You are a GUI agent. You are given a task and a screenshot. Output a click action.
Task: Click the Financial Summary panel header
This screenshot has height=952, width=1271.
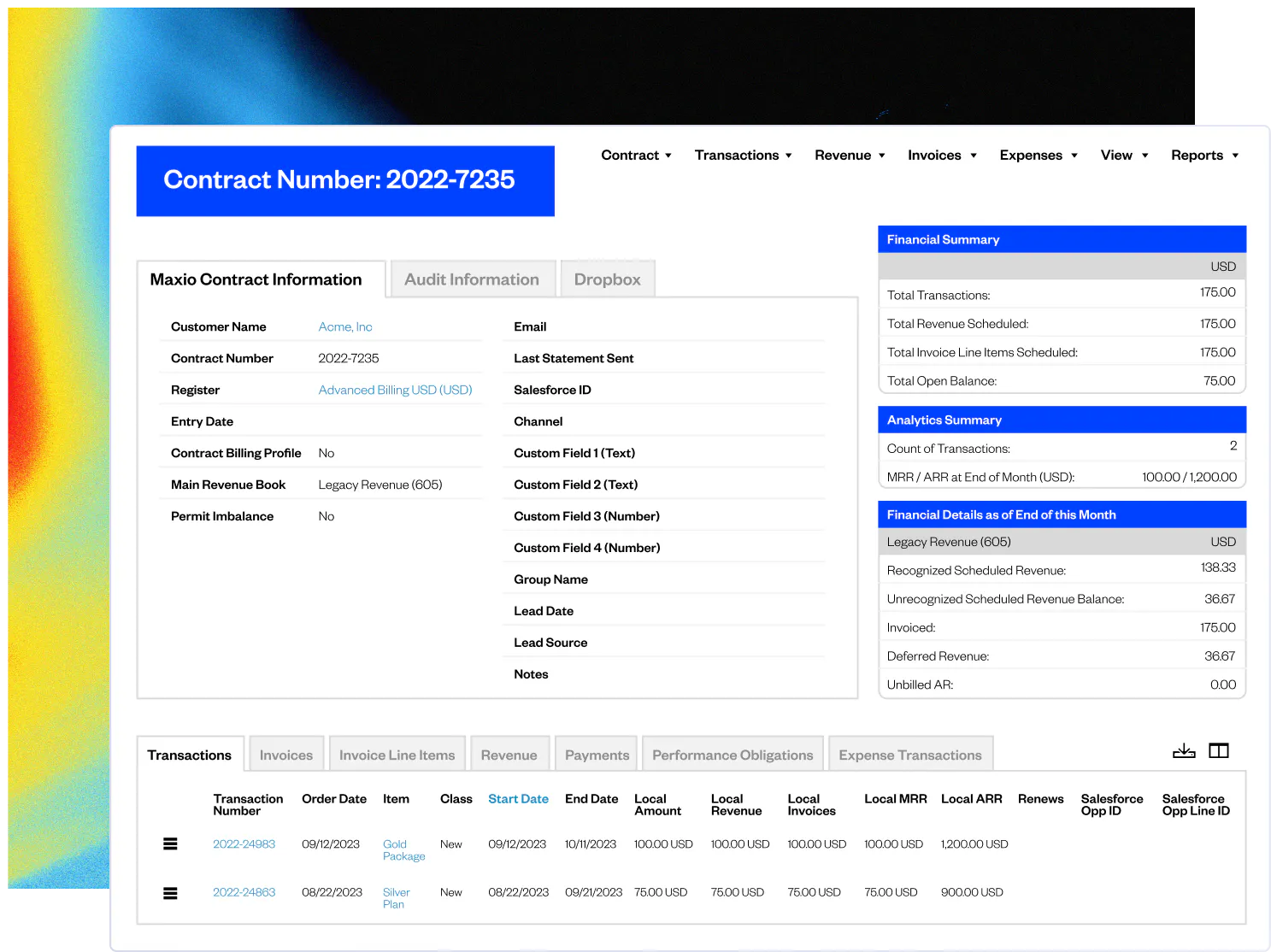click(1062, 239)
